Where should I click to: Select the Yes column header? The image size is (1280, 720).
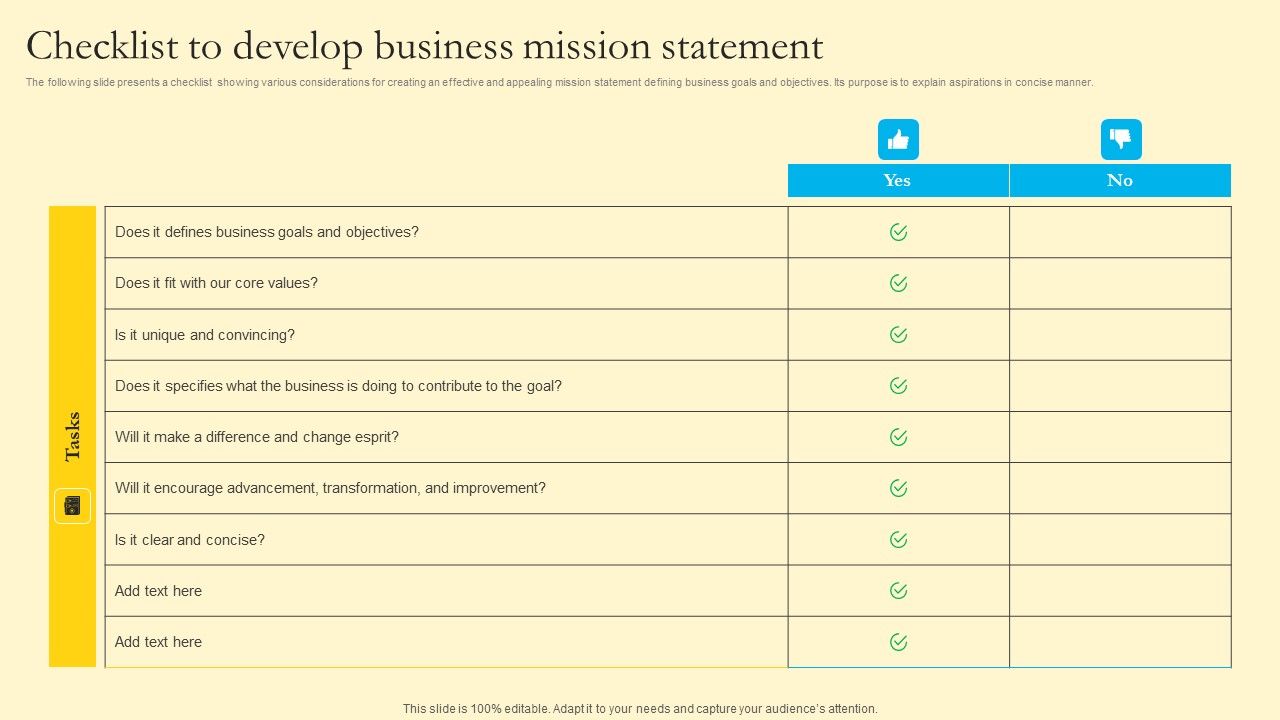tap(898, 180)
